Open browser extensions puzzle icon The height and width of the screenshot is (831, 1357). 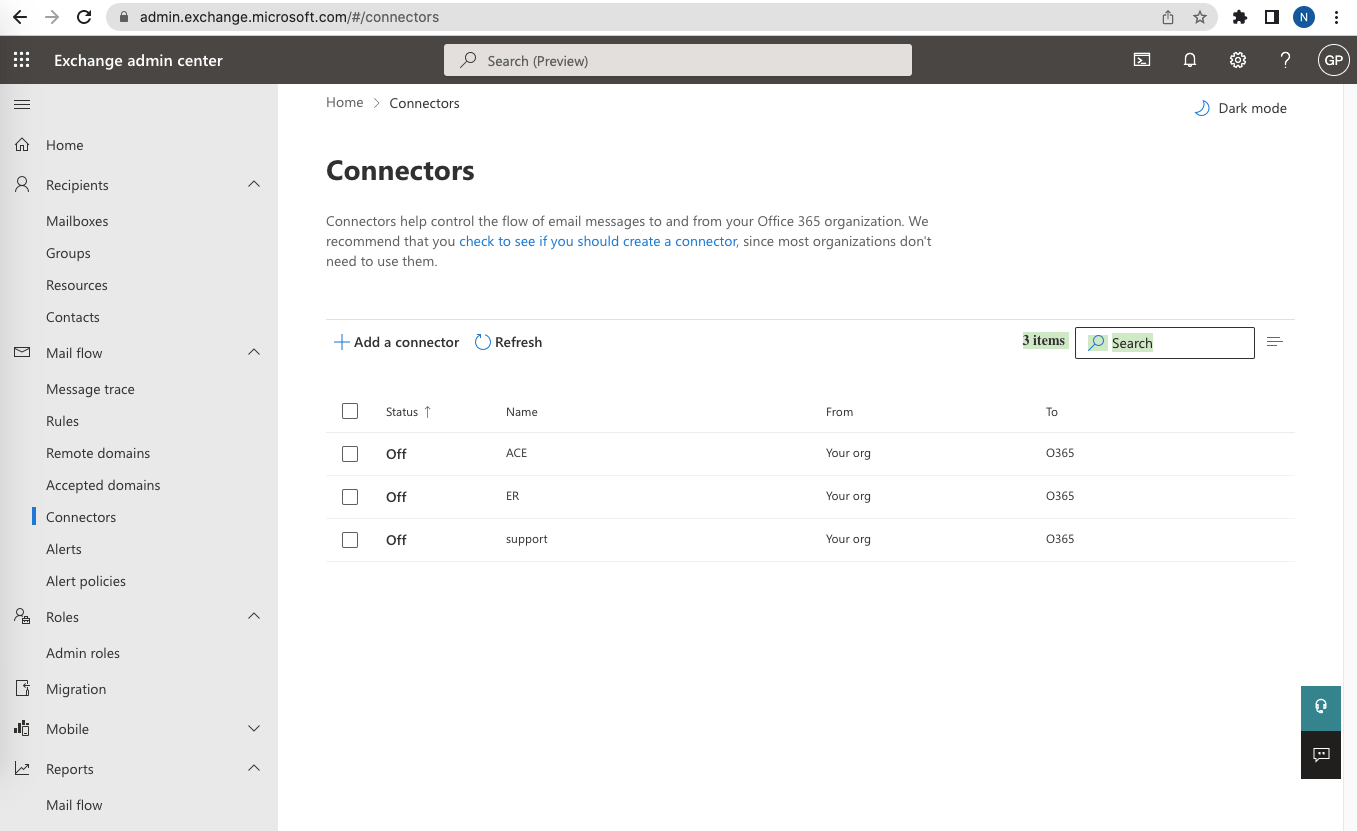(1240, 17)
